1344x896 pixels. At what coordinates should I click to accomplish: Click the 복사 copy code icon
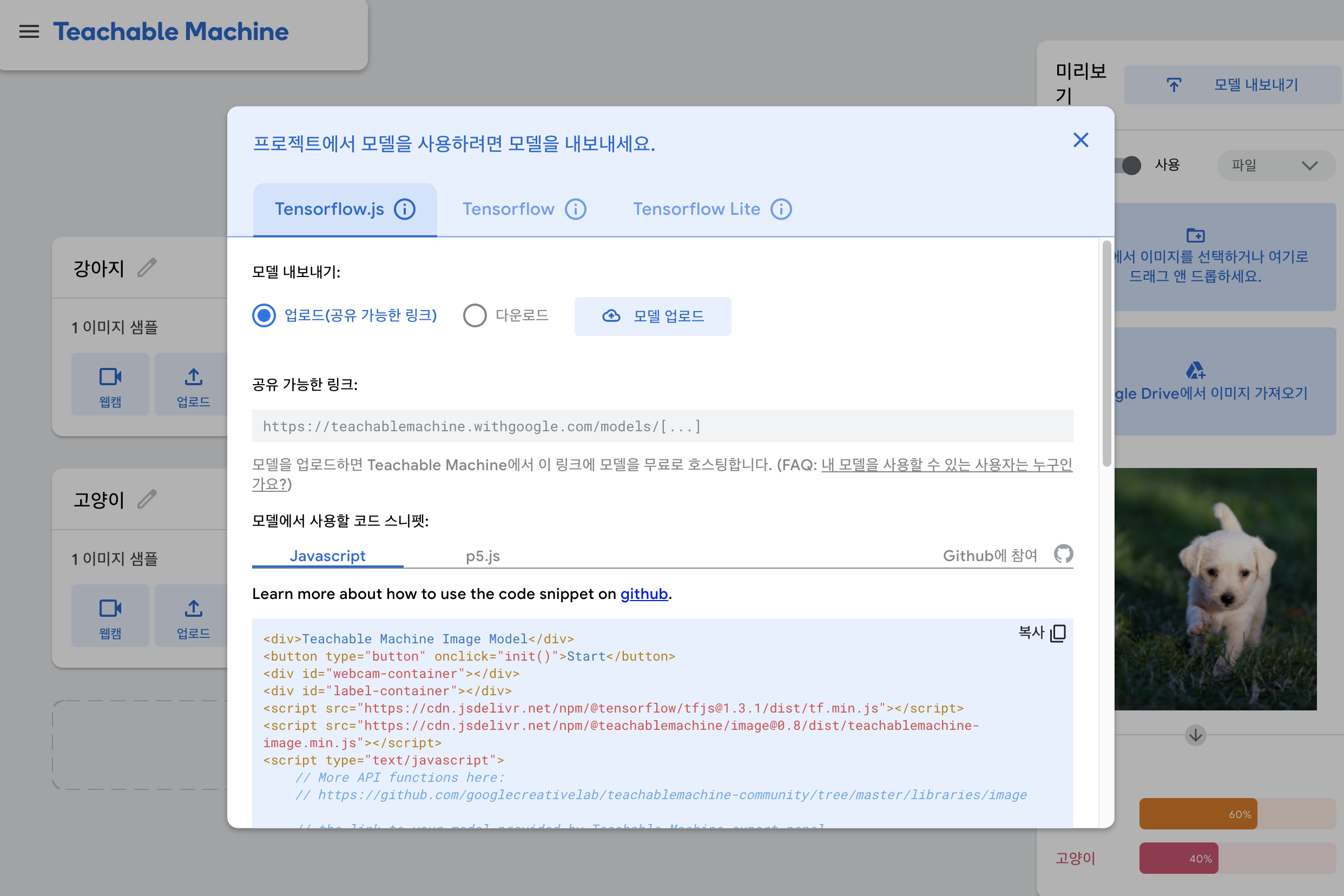1058,633
